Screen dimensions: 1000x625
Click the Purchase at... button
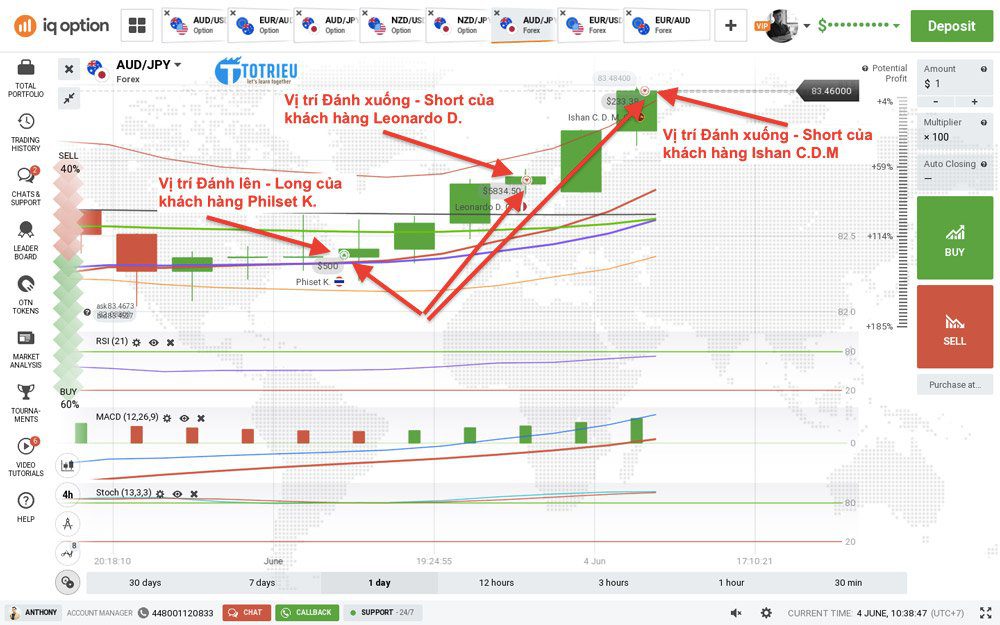coord(955,385)
